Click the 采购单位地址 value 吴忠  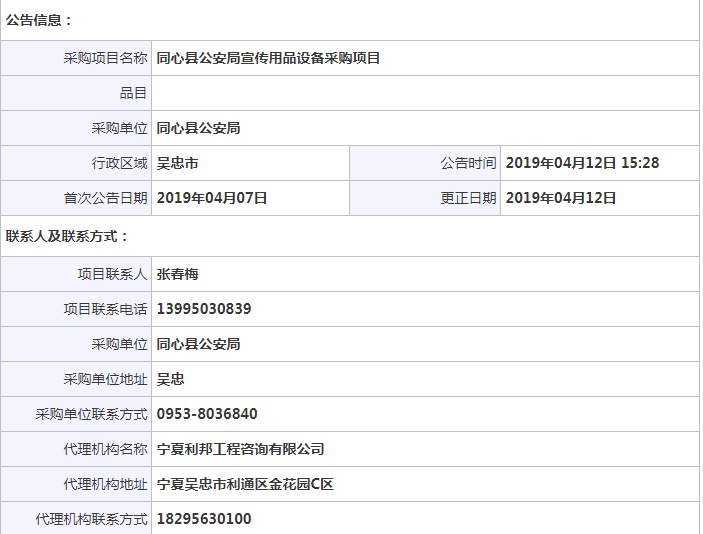[171, 379]
